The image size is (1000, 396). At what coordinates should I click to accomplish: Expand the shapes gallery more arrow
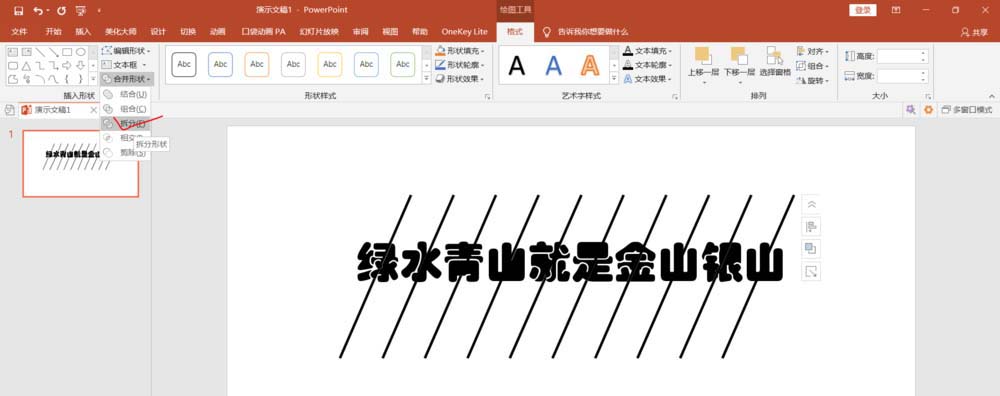click(93, 79)
